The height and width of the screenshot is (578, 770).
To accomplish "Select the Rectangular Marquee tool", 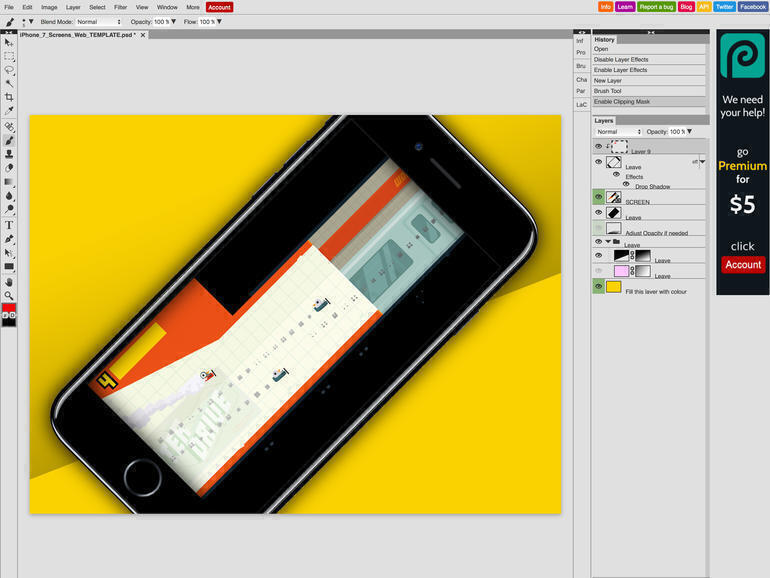I will tap(9, 57).
